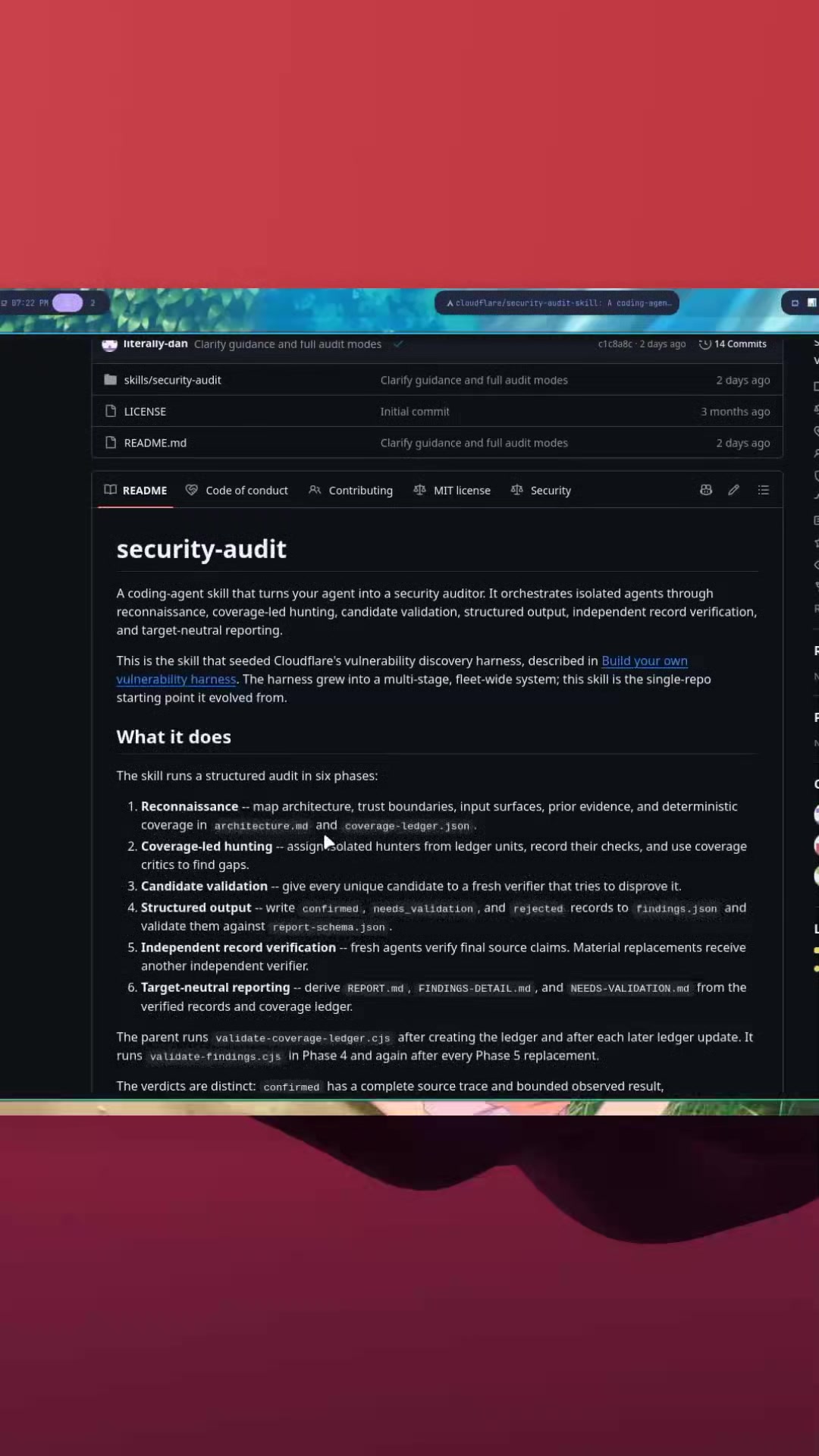
Task: Open the skills/security-audit folder
Action: 172,380
